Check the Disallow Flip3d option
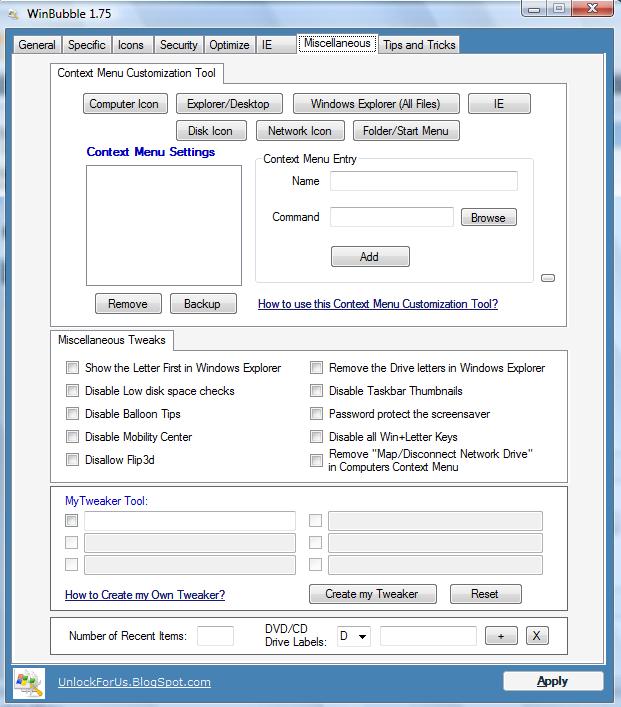Image resolution: width=621 pixels, height=707 pixels. pos(72,459)
